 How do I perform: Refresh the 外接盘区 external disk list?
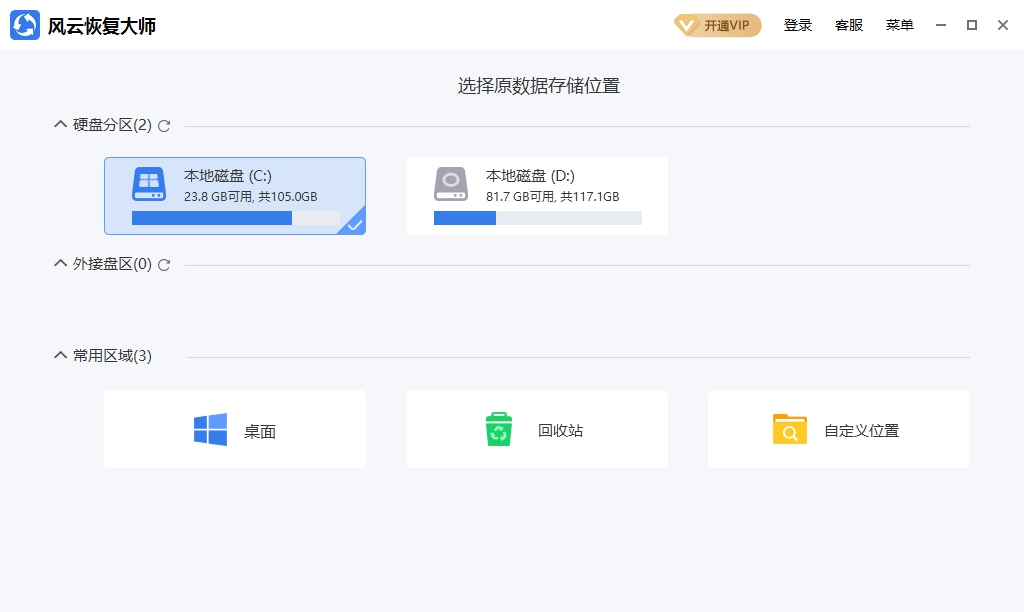(x=164, y=265)
